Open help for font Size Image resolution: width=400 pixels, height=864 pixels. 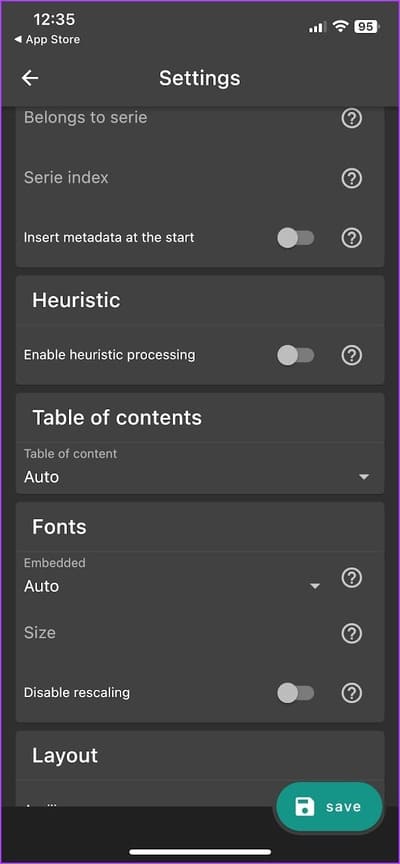[352, 634]
